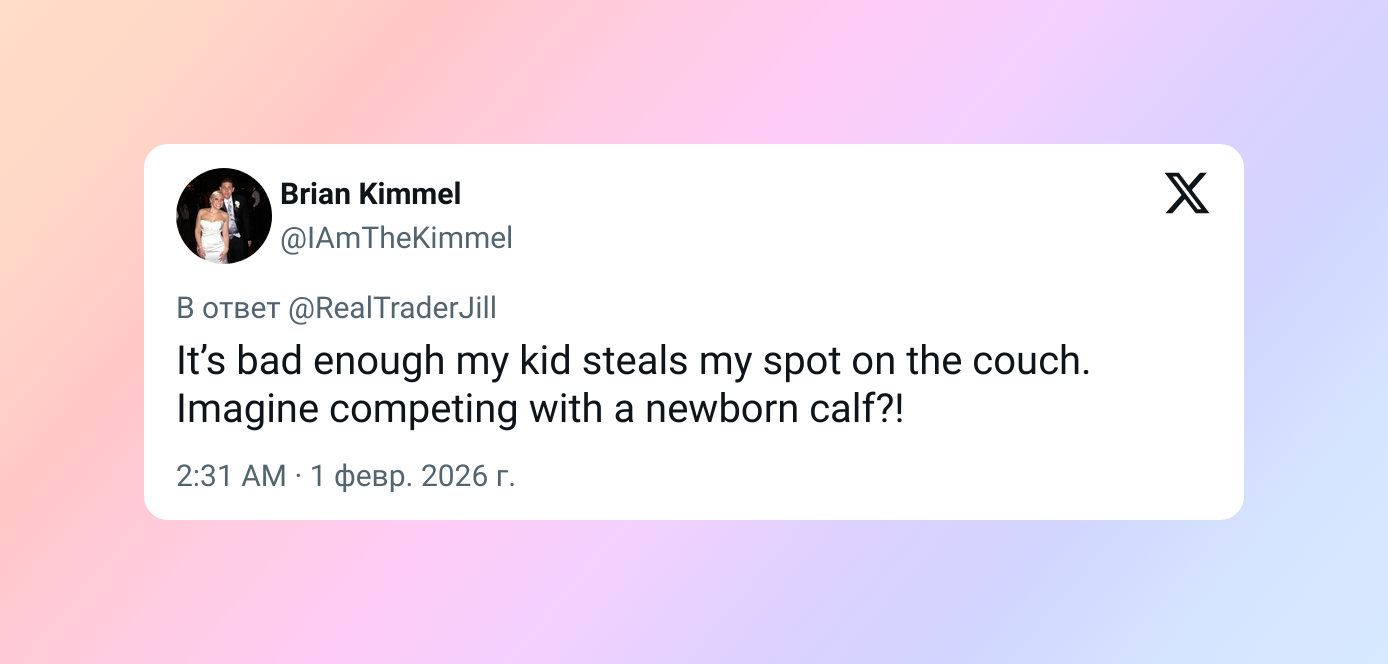Open the @IAmTheKimmel handle link
The image size is (1388, 664).
(396, 238)
